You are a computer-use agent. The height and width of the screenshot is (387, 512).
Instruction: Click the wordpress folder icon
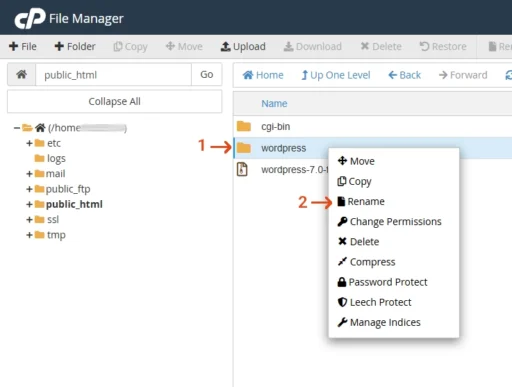pyautogui.click(x=244, y=148)
